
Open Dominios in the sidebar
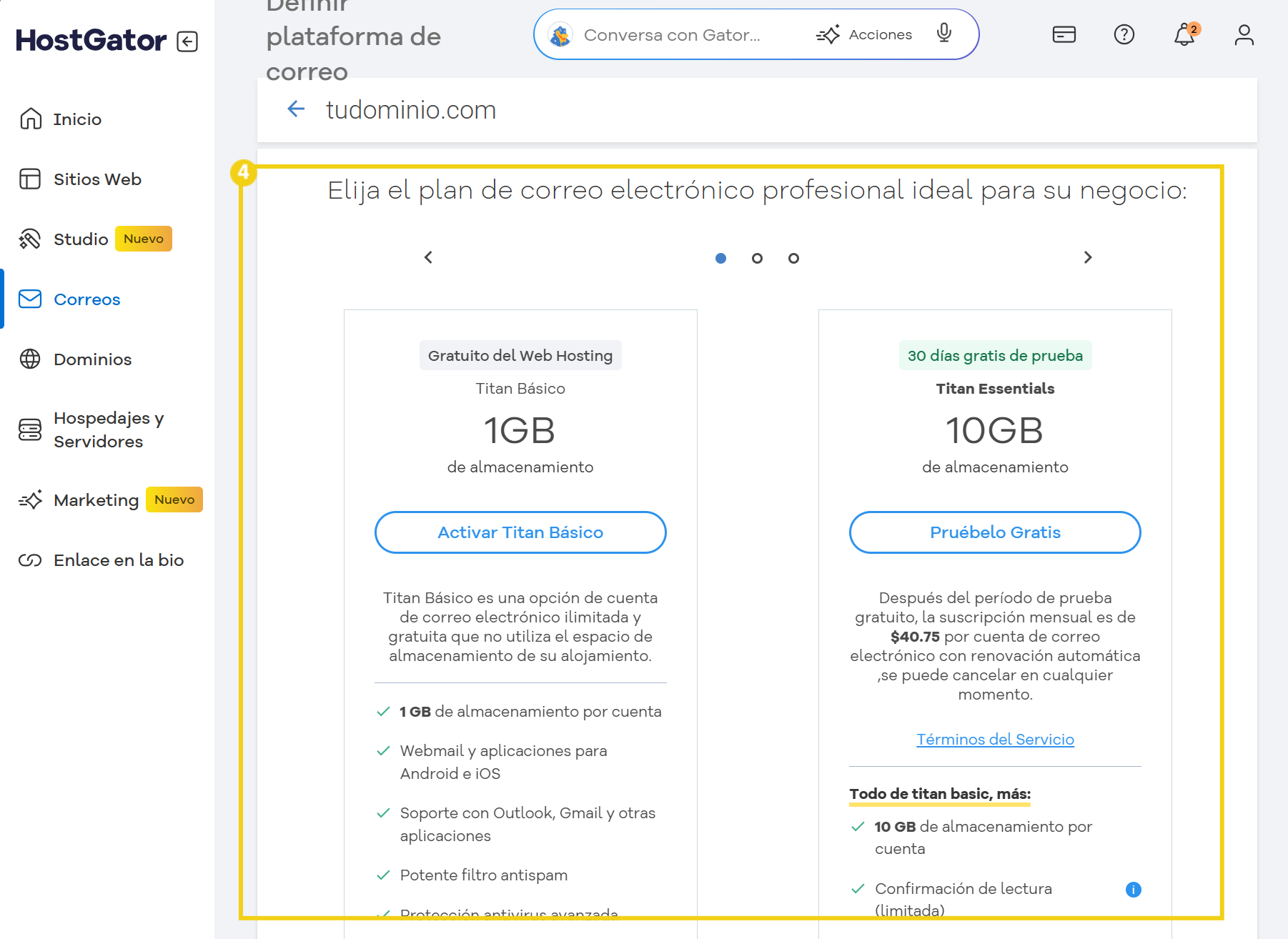(92, 359)
